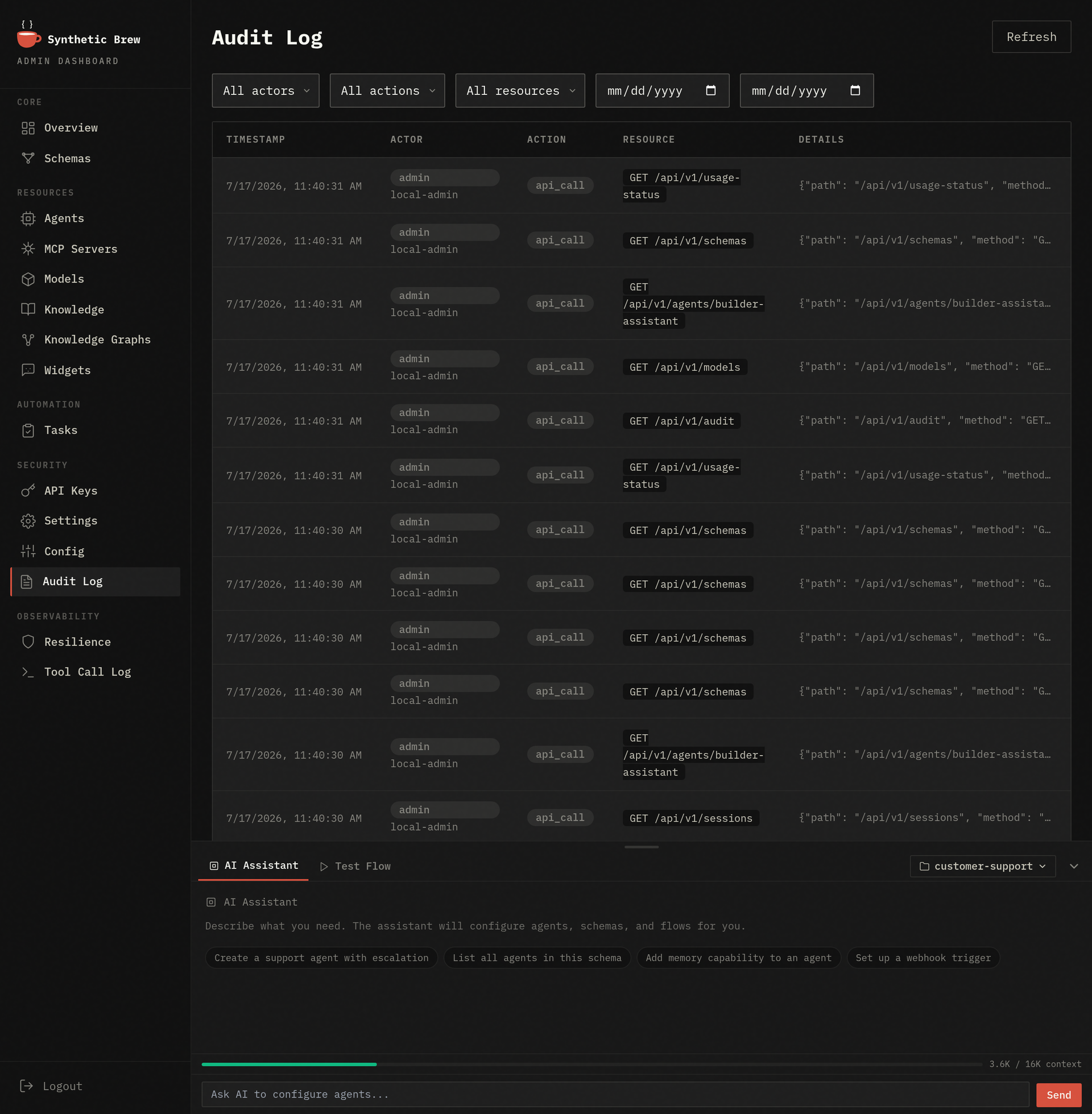Click details text for /api/v1/models row

pos(925,367)
